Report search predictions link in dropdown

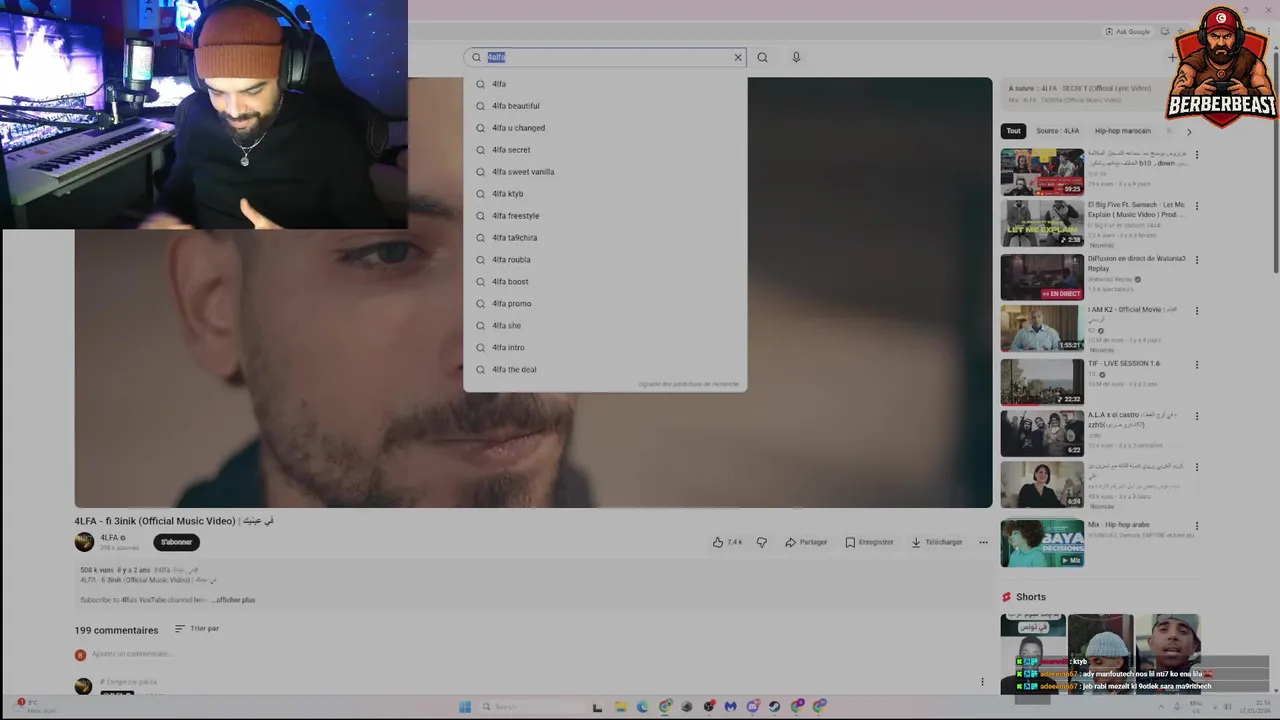[689, 384]
